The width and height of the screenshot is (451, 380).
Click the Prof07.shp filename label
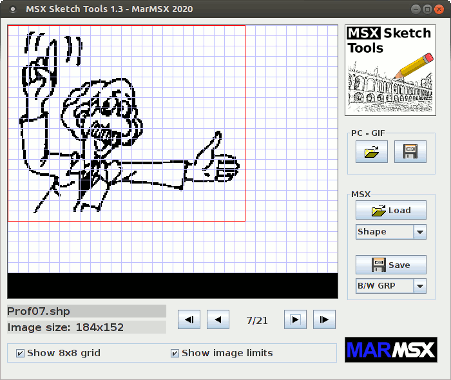click(x=86, y=311)
